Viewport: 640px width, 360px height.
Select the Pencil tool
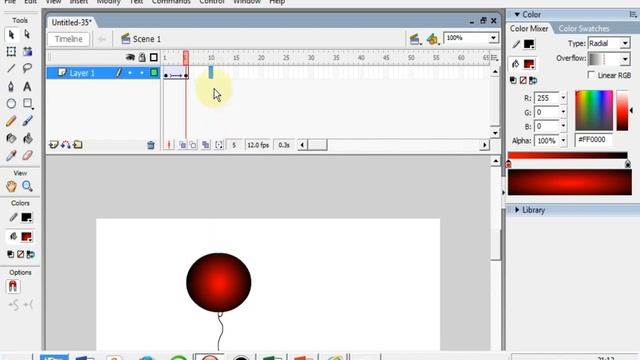click(x=11, y=121)
